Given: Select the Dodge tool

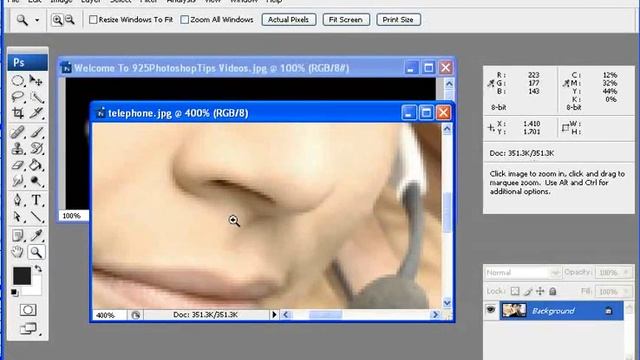Looking at the screenshot, I should 36,181.
